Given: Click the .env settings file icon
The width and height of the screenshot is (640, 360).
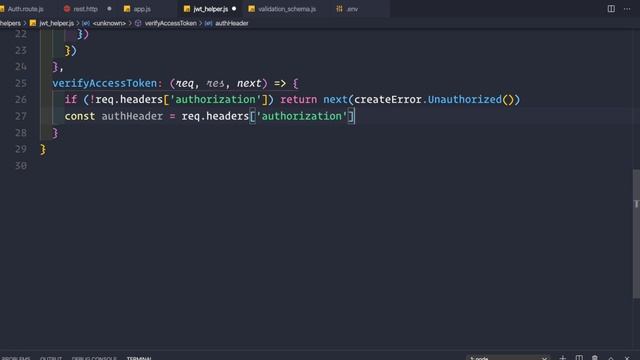Looking at the screenshot, I should point(339,9).
